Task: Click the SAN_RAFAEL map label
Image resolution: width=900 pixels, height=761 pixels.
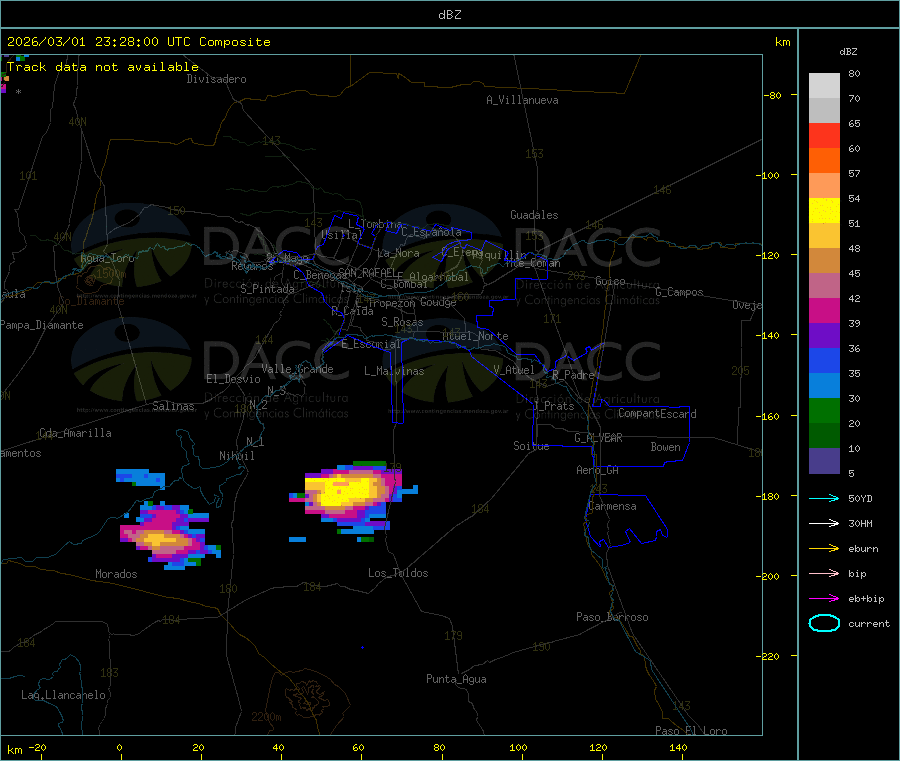Action: pyautogui.click(x=367, y=272)
